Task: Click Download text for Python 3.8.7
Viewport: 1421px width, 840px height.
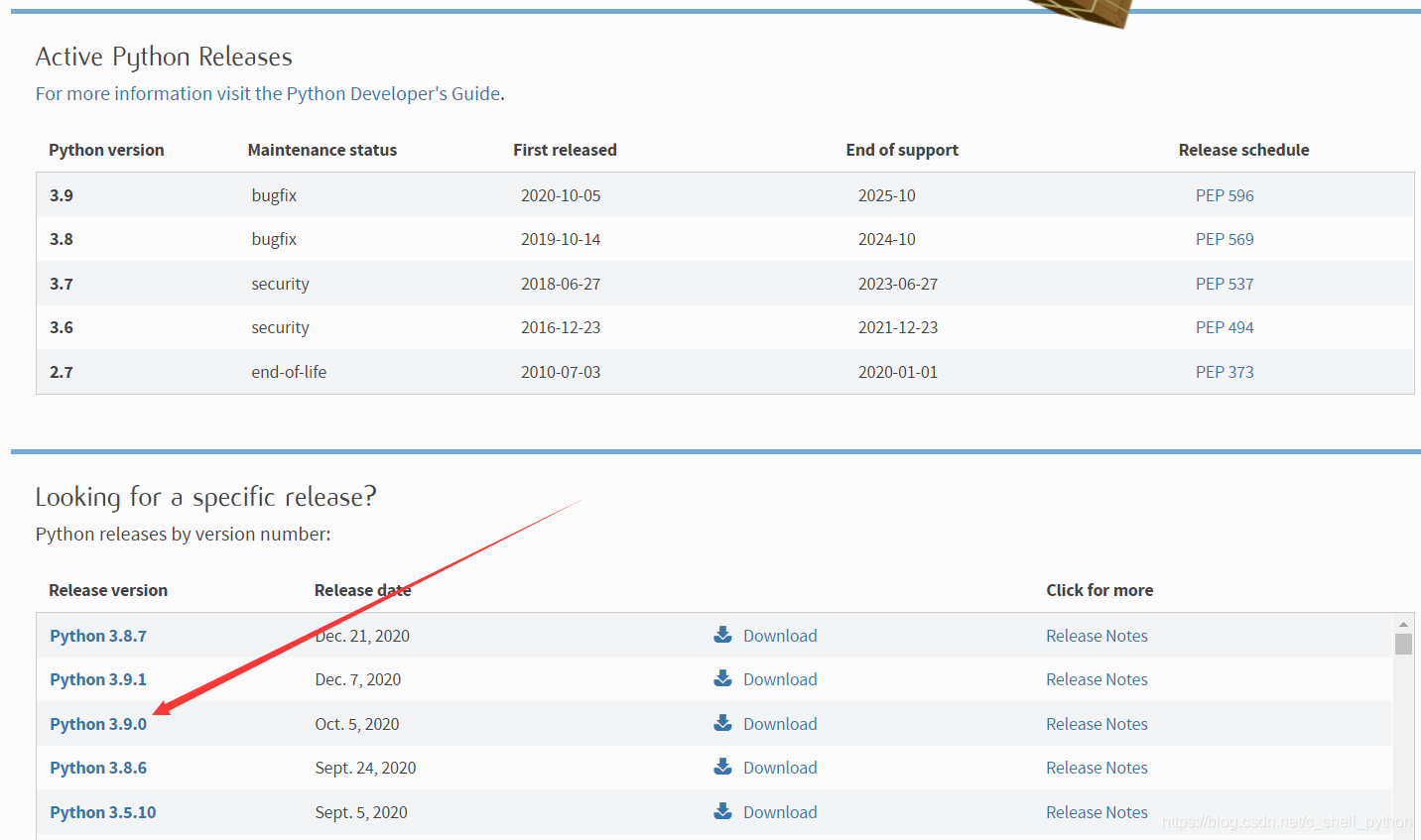Action: coord(780,636)
